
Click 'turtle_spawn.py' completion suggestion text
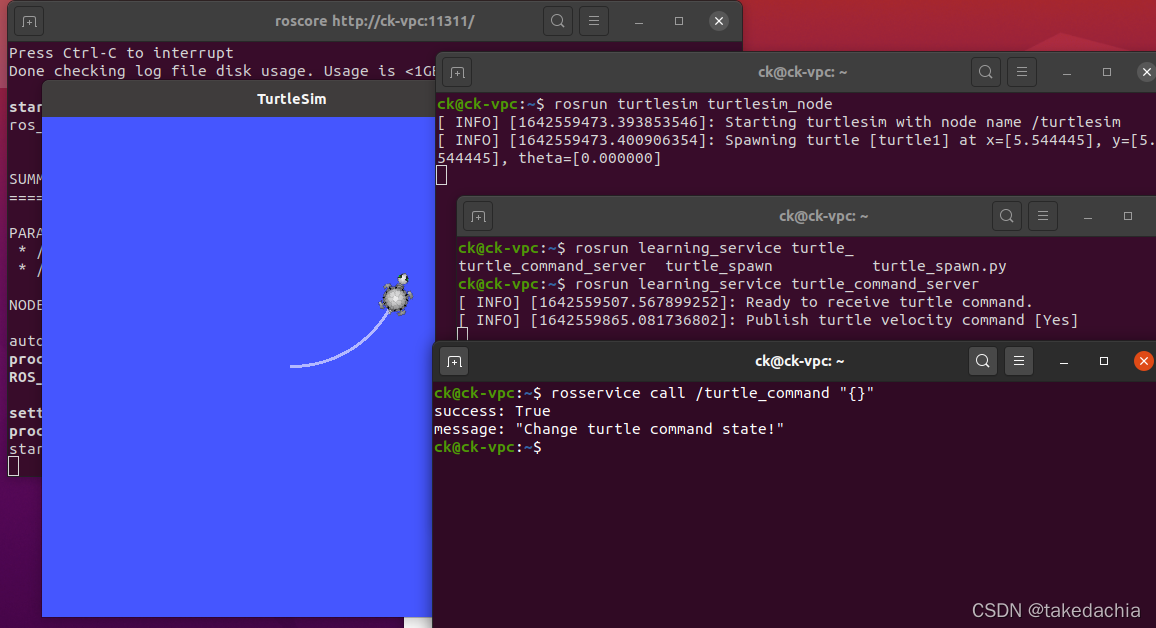[x=939, y=266]
